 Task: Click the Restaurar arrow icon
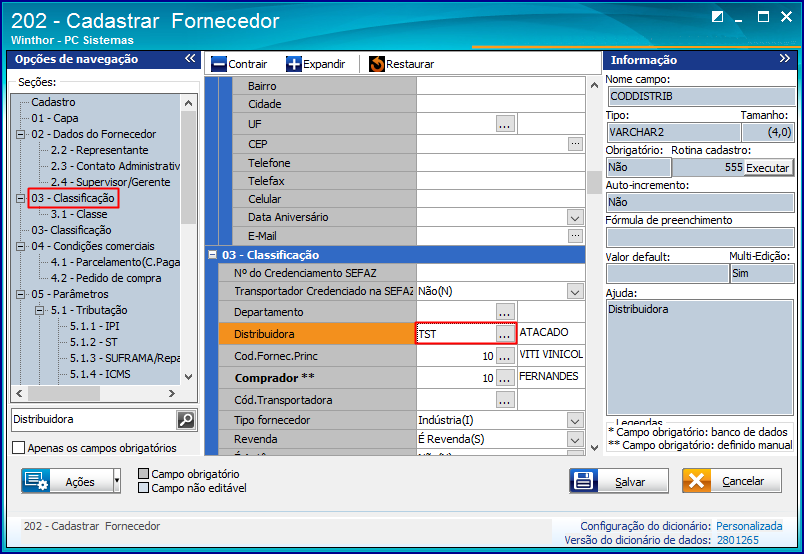[377, 64]
